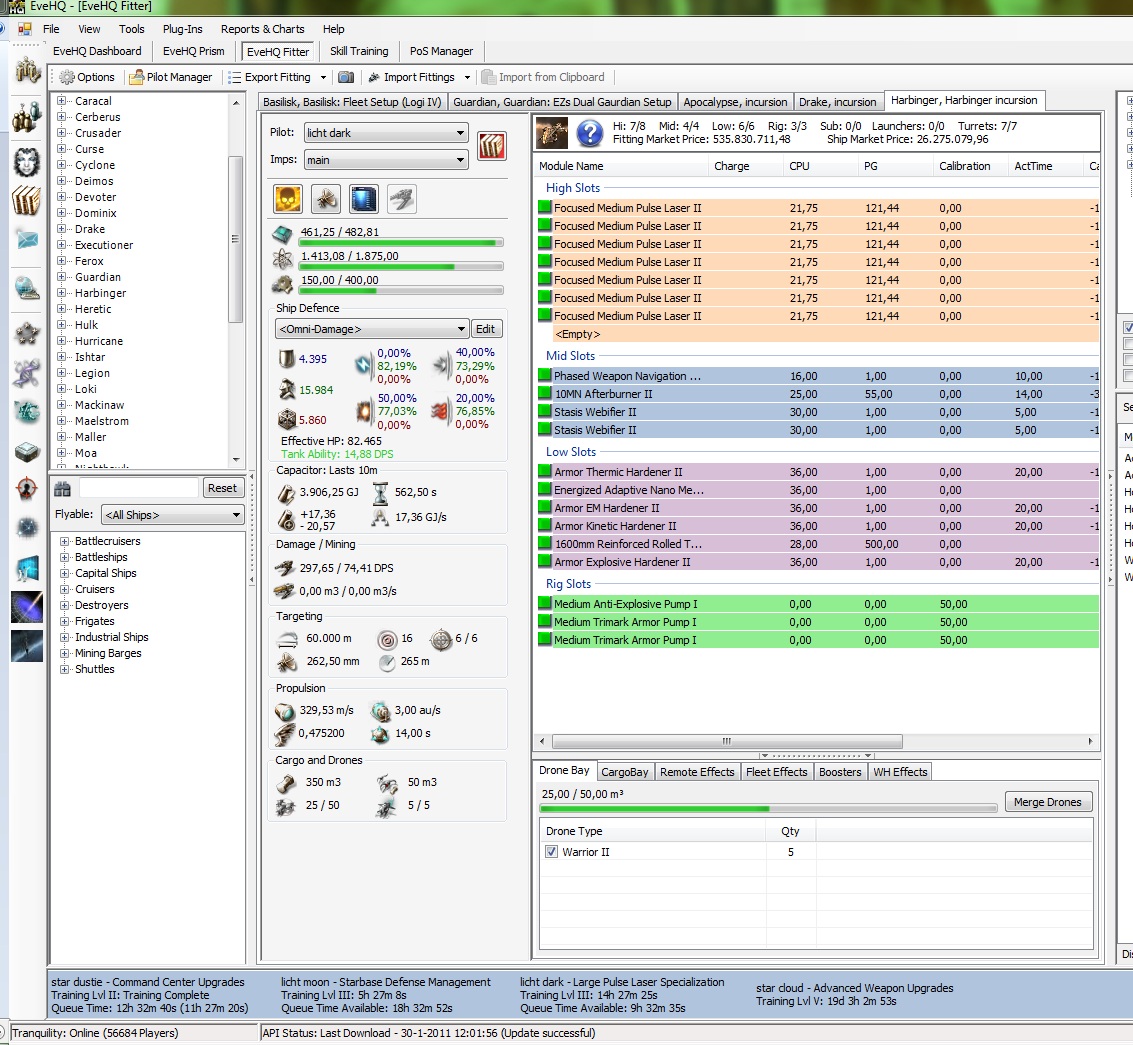The image size is (1133, 1045).
Task: Click the ship search input field
Action: [139, 488]
